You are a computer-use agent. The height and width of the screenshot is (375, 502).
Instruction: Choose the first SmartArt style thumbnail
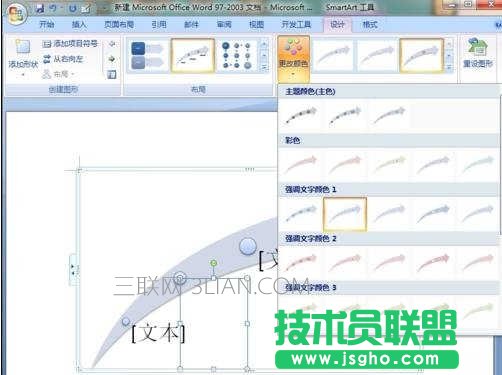coord(333,55)
